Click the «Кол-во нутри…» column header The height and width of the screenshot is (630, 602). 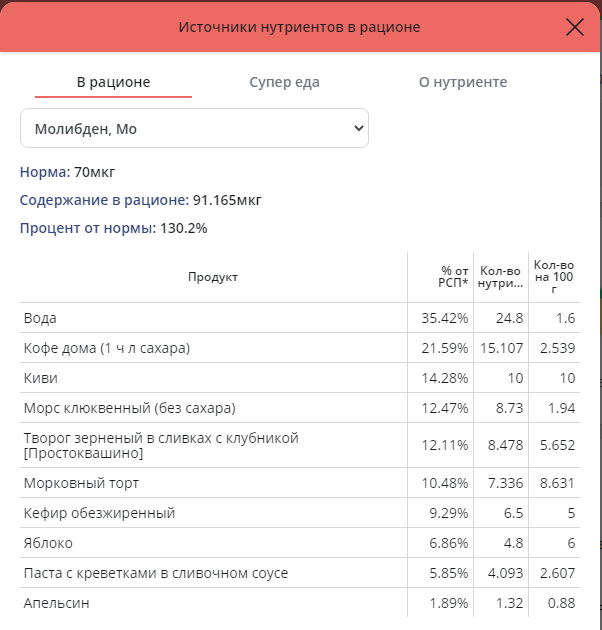click(500, 277)
